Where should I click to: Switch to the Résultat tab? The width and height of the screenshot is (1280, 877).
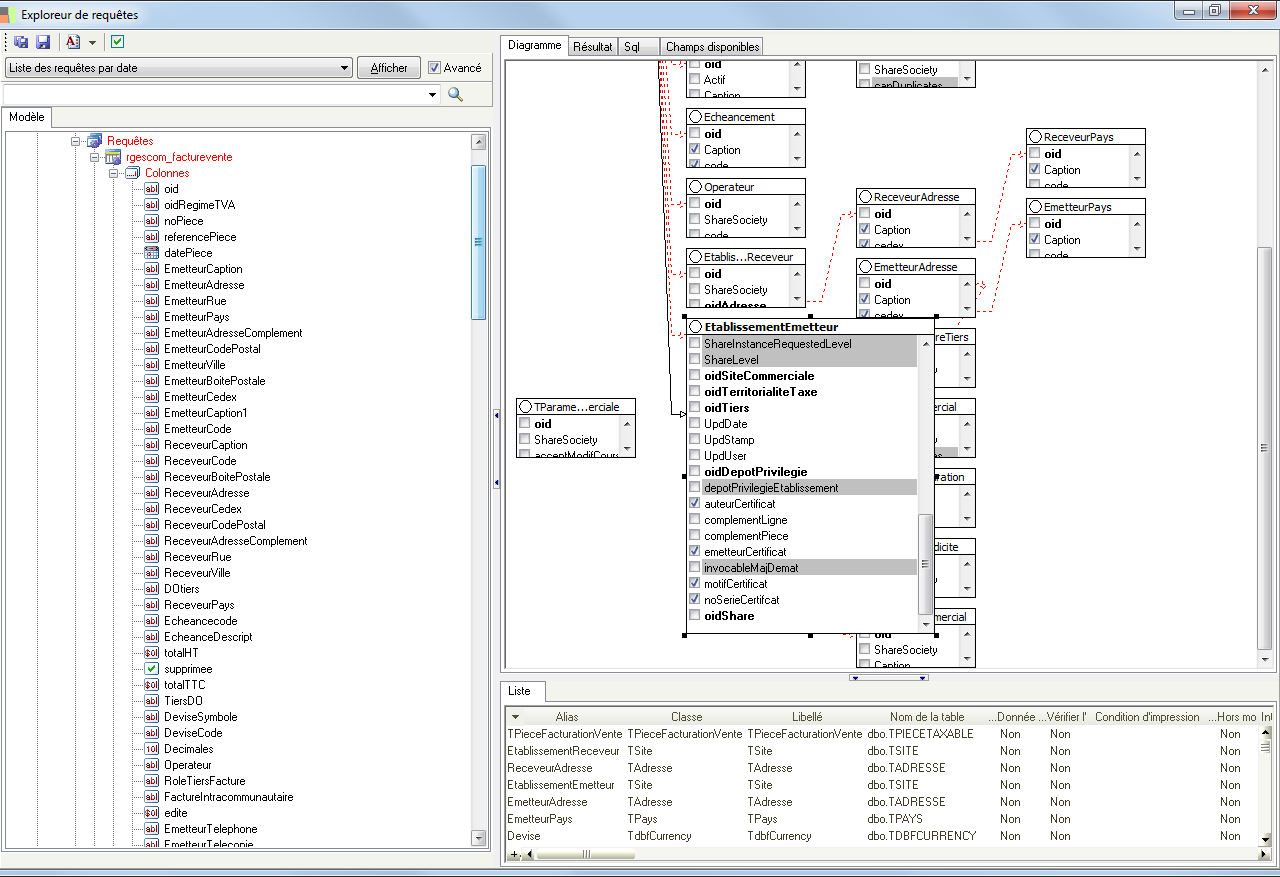[x=593, y=47]
